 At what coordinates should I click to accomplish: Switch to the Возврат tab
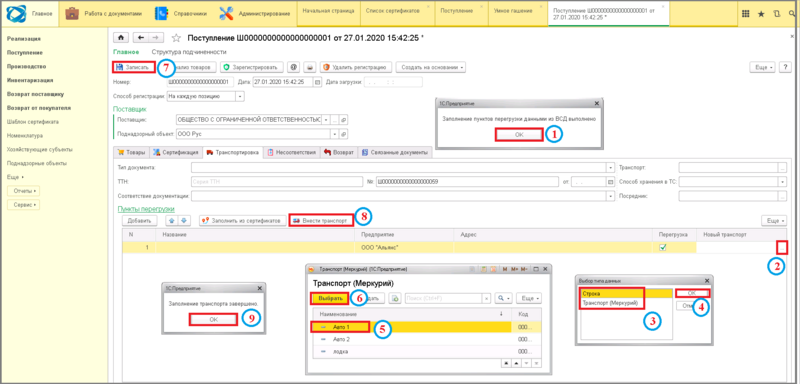(339, 152)
